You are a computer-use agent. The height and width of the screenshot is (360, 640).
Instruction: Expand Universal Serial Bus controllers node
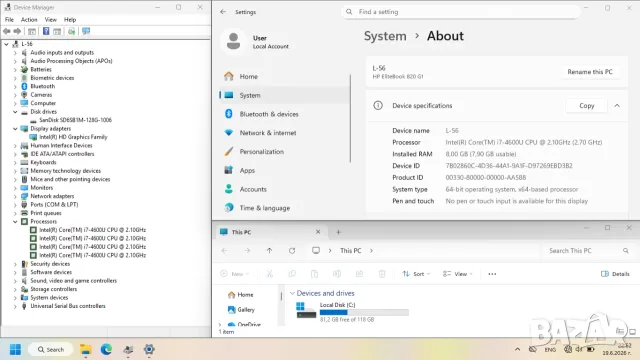click(15, 306)
